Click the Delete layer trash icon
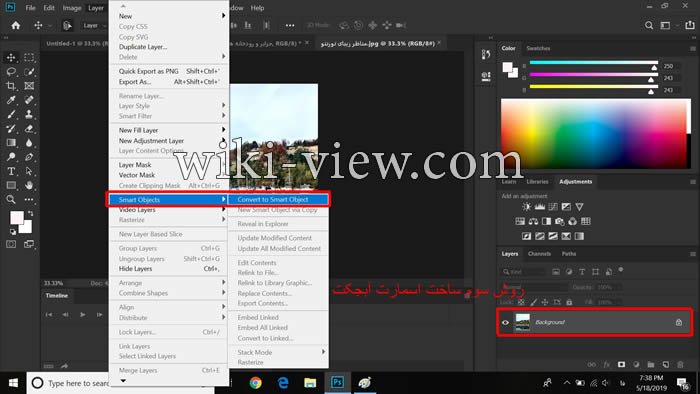Screen dimensions: 700x394 point(680,365)
